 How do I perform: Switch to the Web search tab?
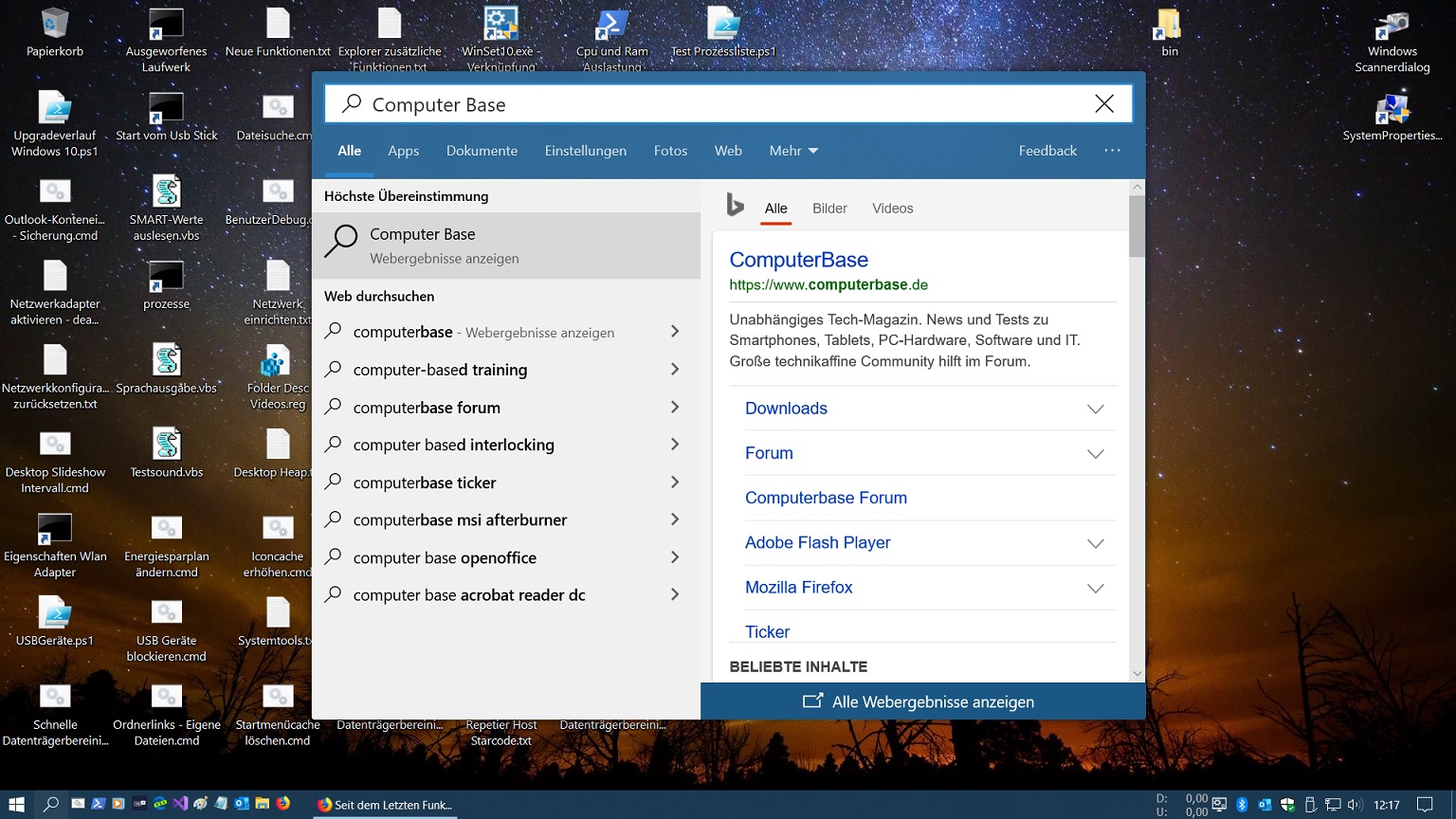728,151
